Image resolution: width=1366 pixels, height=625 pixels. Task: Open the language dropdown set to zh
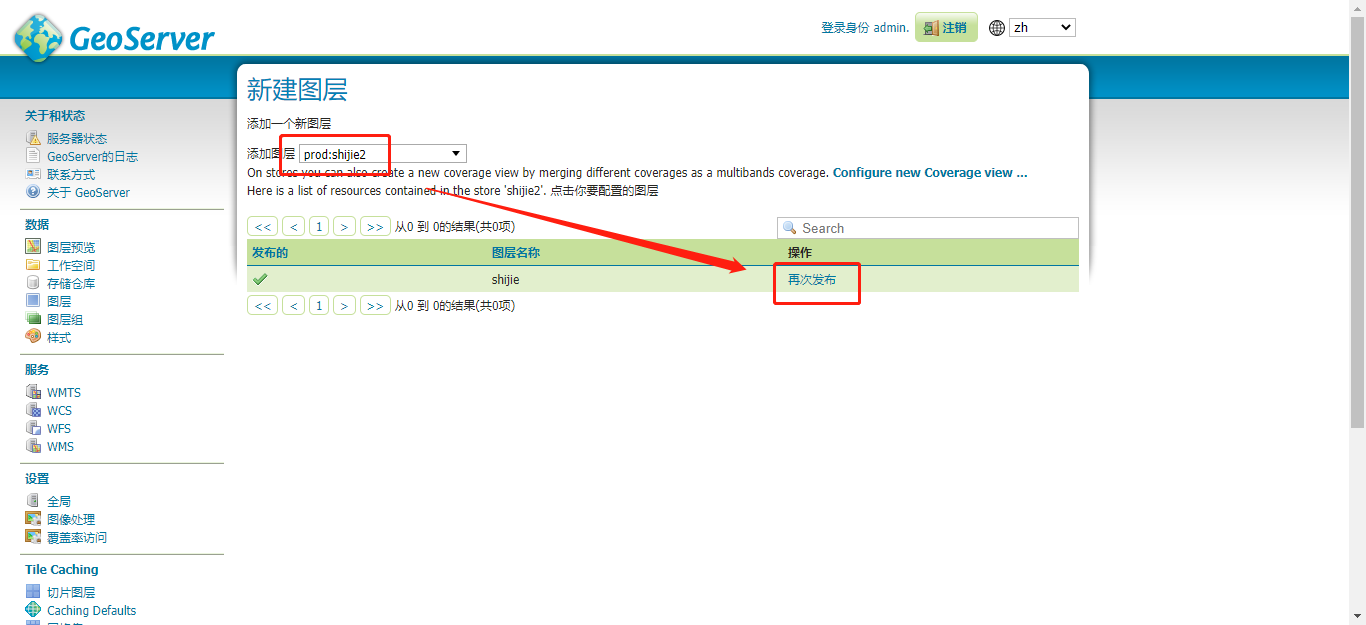point(1041,27)
